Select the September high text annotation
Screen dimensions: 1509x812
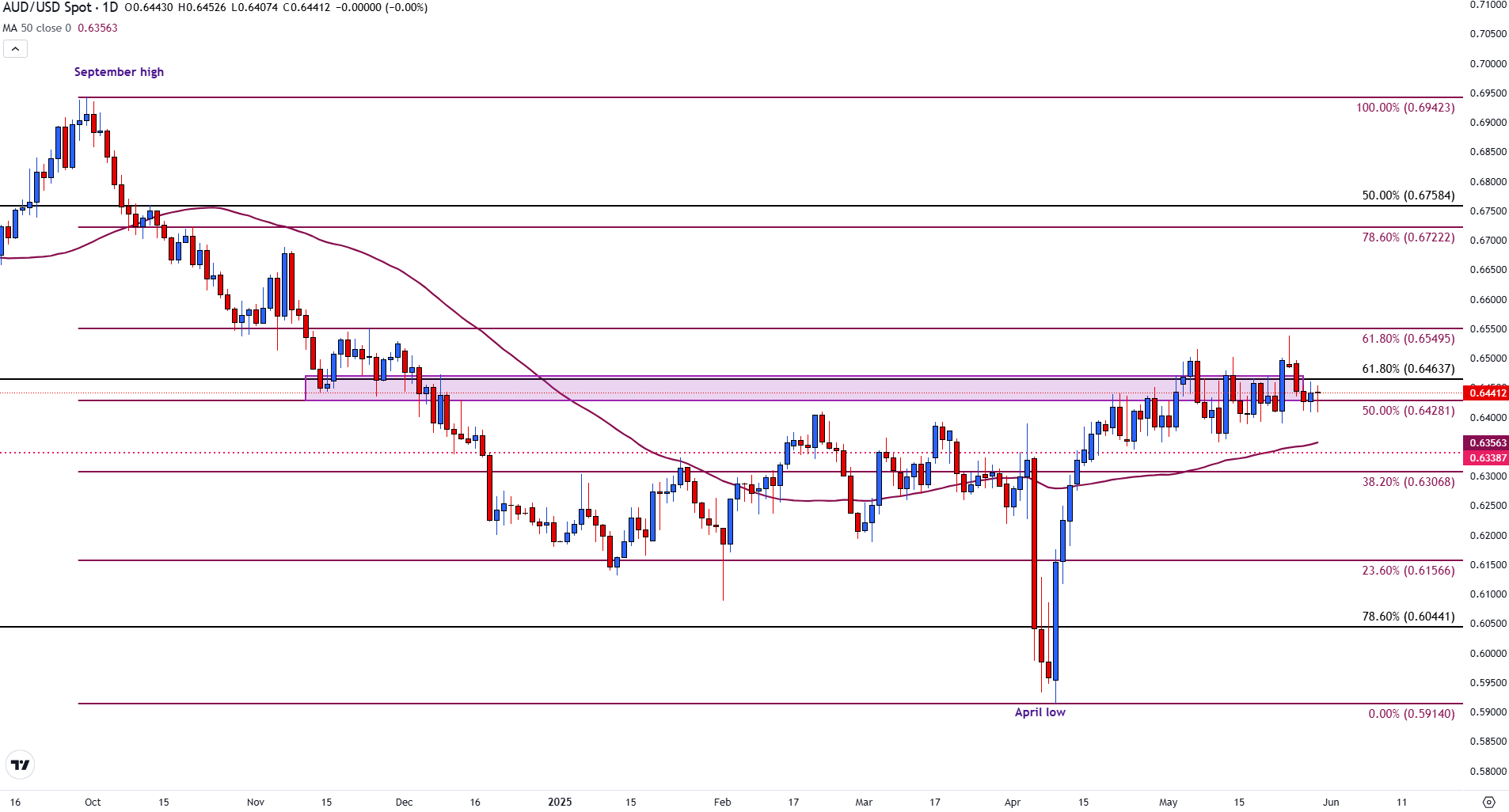coord(118,71)
